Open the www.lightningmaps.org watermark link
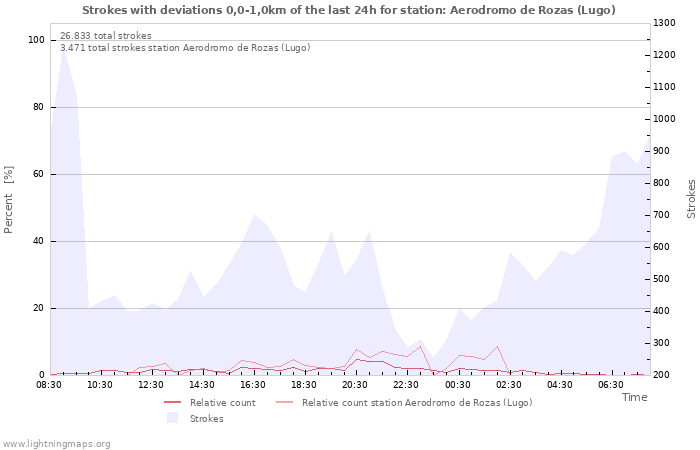Screen dimensions: 700x450 (57, 443)
